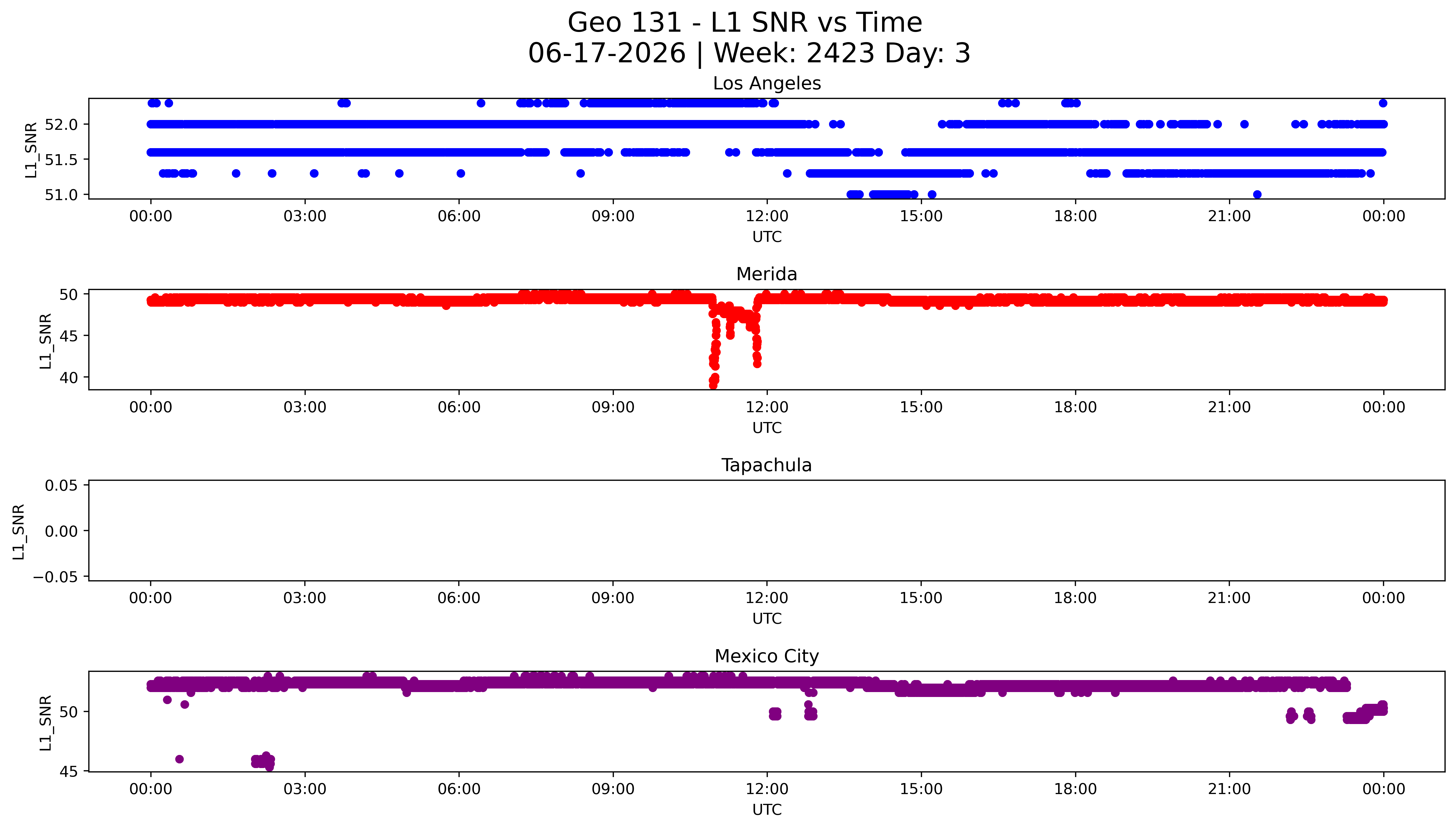Click the 12:00 tick label under Los Angeles

point(767,216)
